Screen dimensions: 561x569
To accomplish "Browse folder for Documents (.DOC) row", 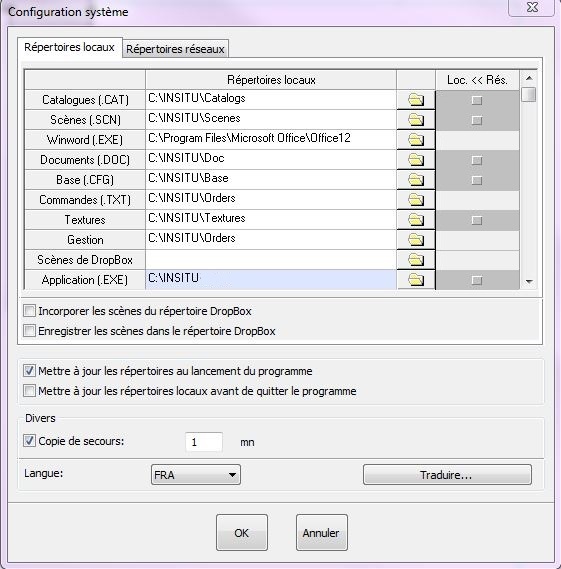I will tap(416, 159).
